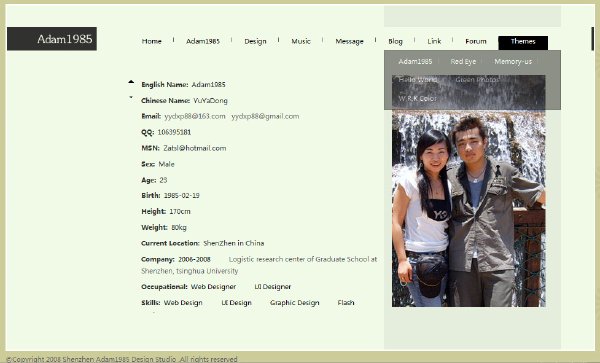Go to the Forum page
The width and height of the screenshot is (600, 363).
click(476, 41)
